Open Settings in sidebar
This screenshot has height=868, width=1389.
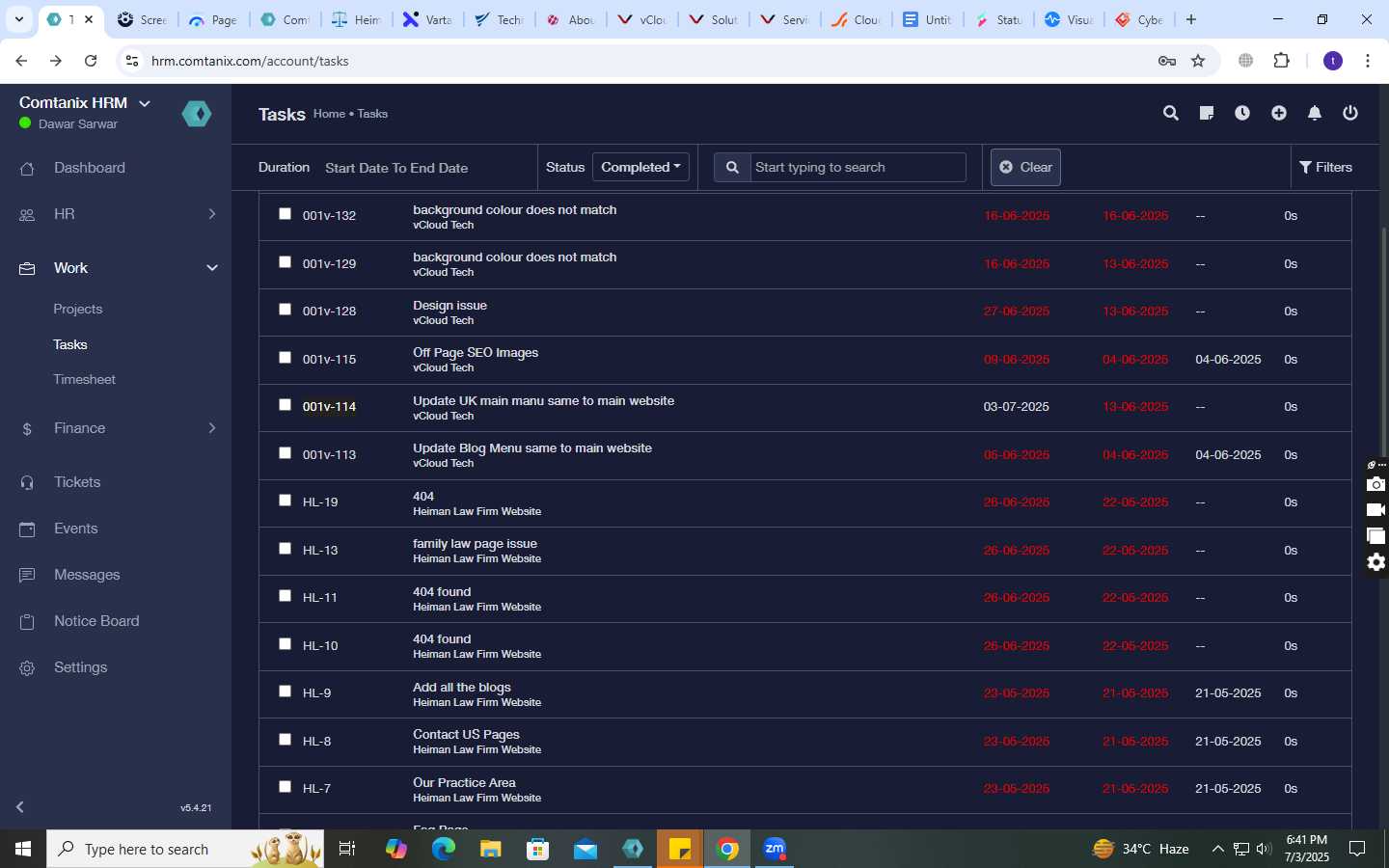point(81,667)
